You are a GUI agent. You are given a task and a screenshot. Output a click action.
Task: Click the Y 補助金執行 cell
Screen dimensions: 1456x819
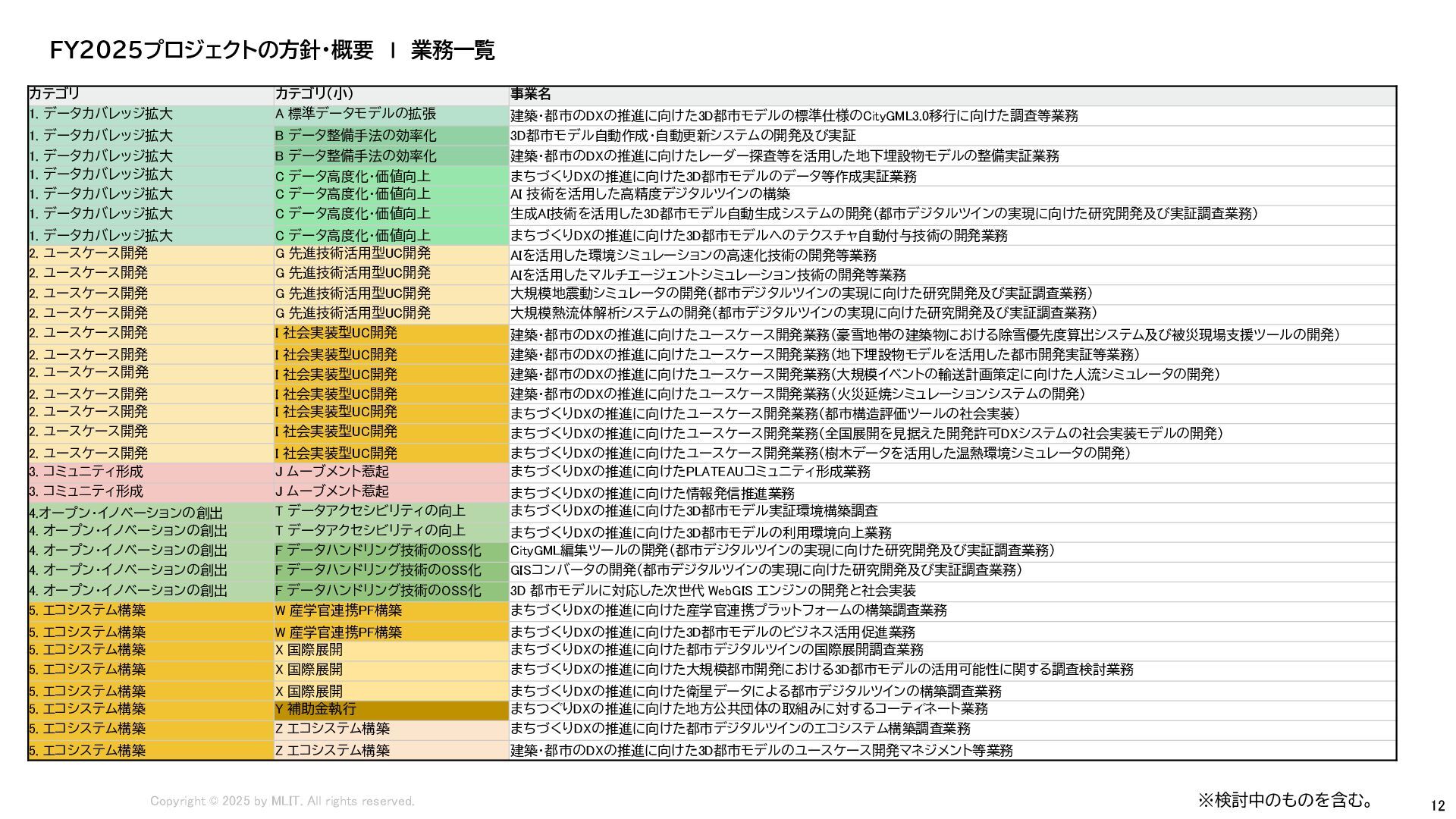(315, 709)
